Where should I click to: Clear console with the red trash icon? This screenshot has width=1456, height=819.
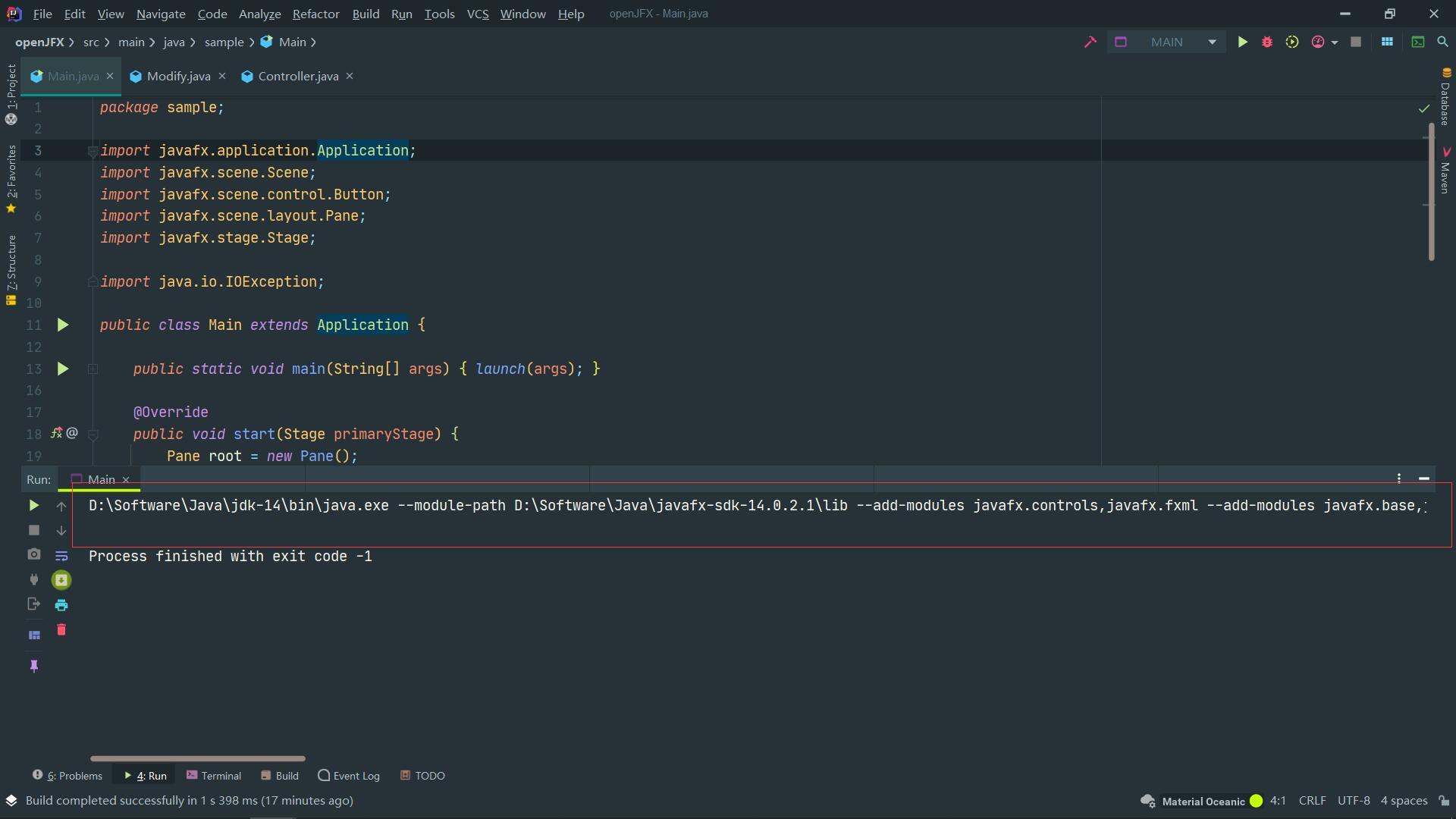pyautogui.click(x=61, y=630)
